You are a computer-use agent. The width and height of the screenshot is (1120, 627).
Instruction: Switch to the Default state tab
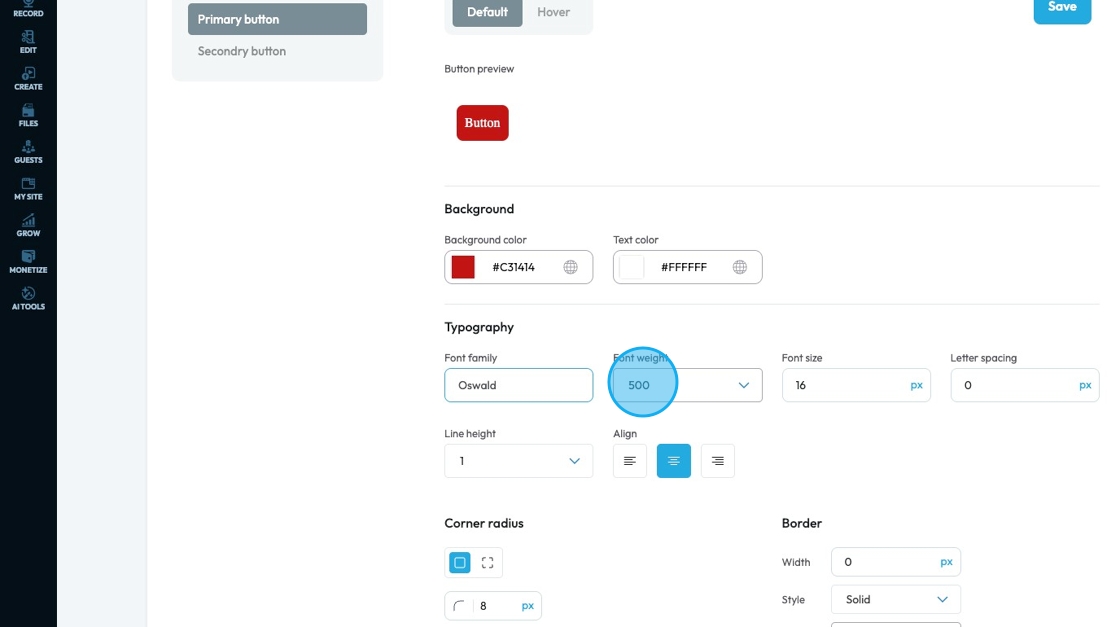point(487,12)
